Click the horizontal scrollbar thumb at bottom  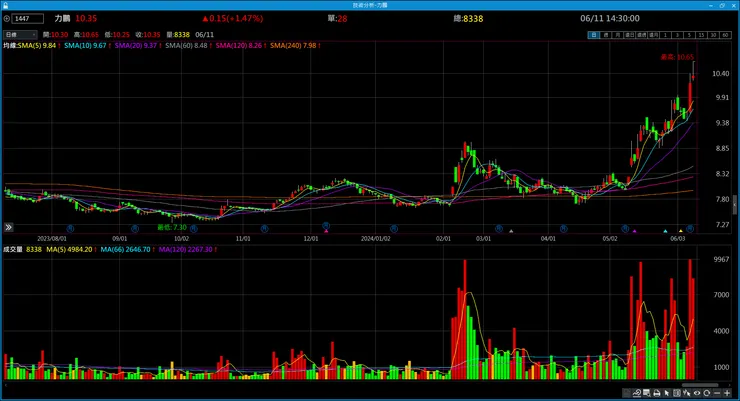pyautogui.click(x=700, y=385)
